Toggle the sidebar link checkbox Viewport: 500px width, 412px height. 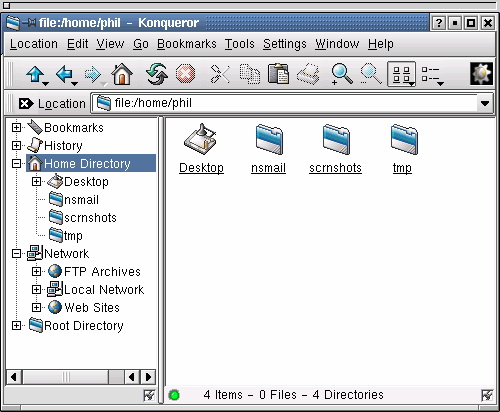149,395
